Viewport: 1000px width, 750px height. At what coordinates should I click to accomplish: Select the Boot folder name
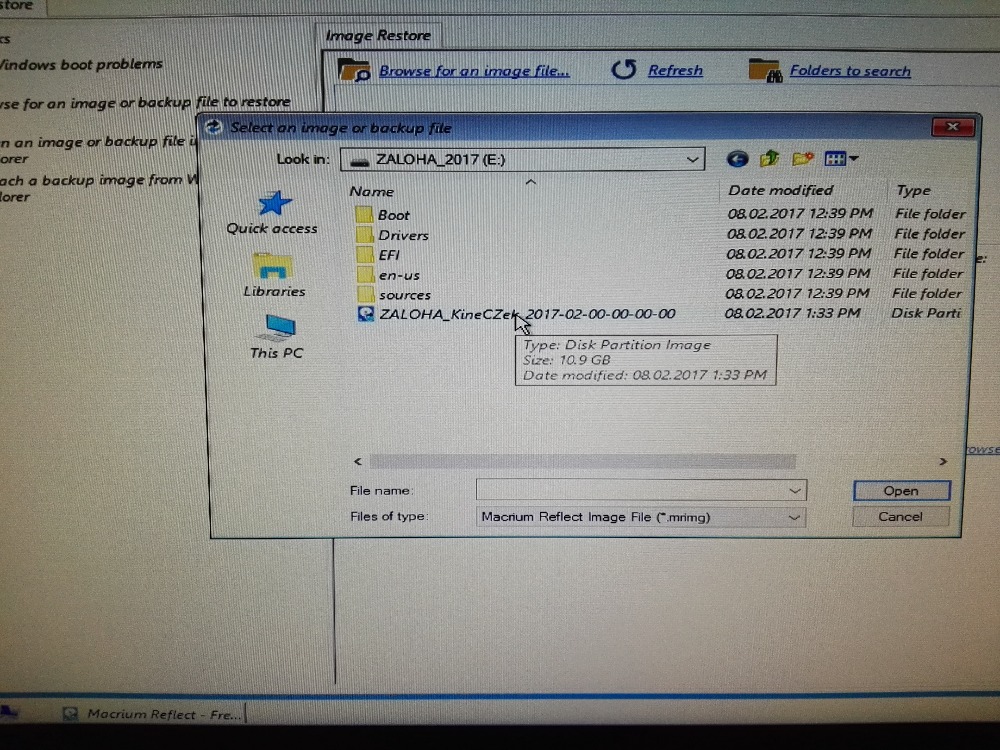click(x=393, y=215)
